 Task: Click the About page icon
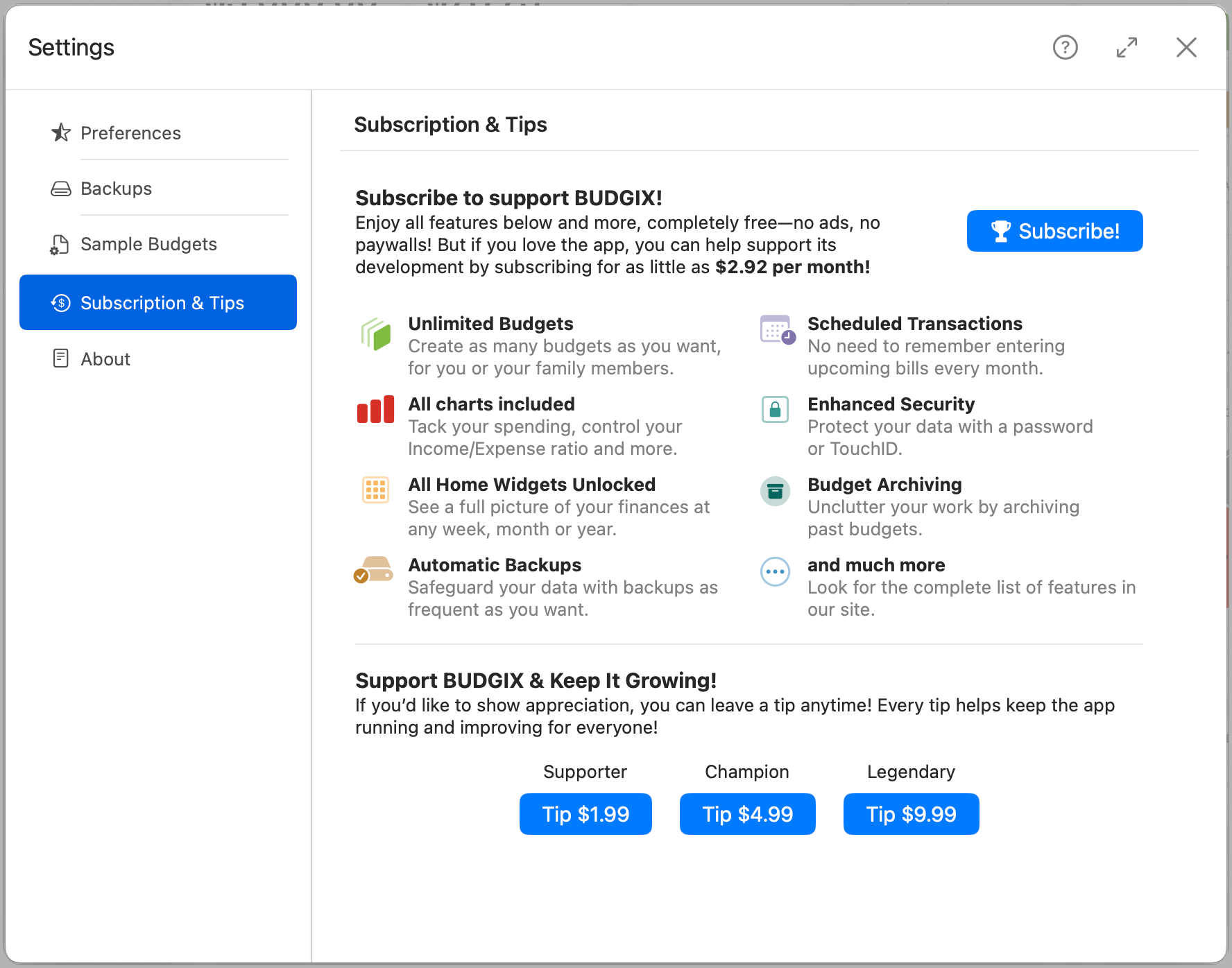click(x=61, y=358)
